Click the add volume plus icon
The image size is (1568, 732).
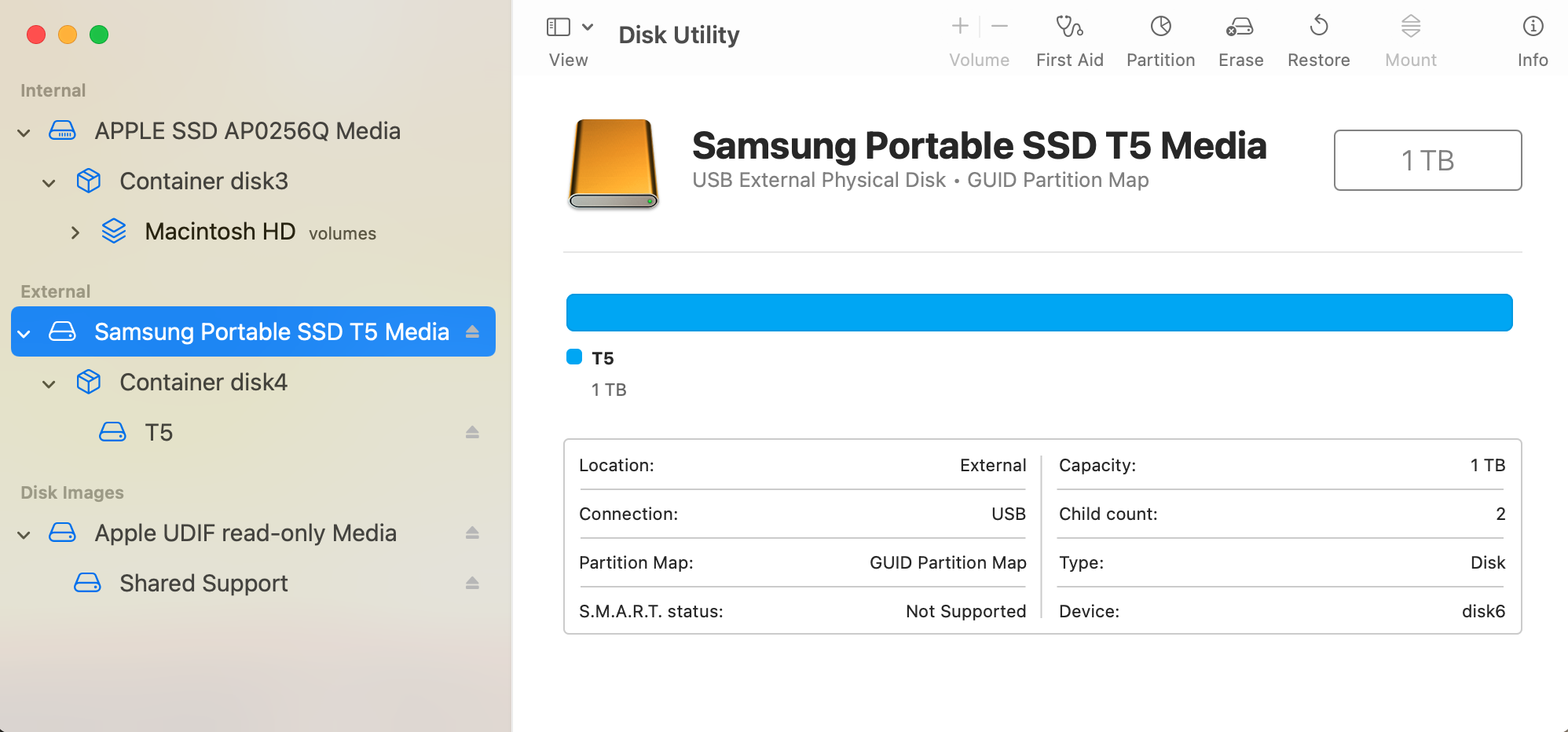(x=960, y=27)
